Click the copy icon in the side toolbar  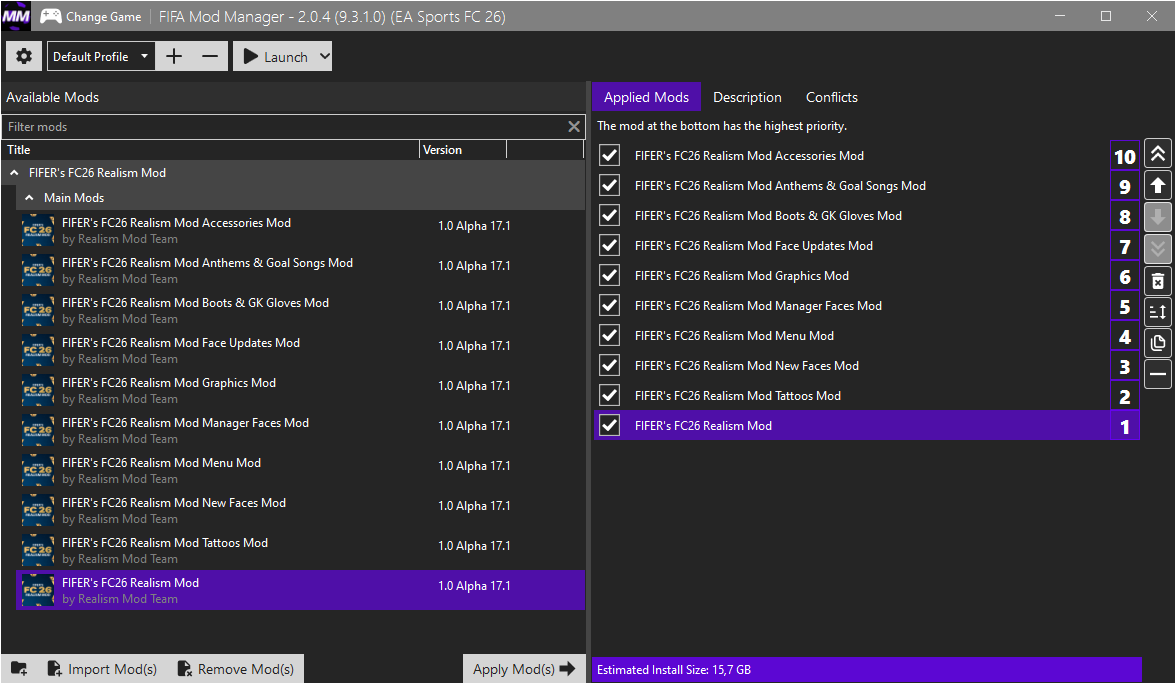[x=1158, y=343]
